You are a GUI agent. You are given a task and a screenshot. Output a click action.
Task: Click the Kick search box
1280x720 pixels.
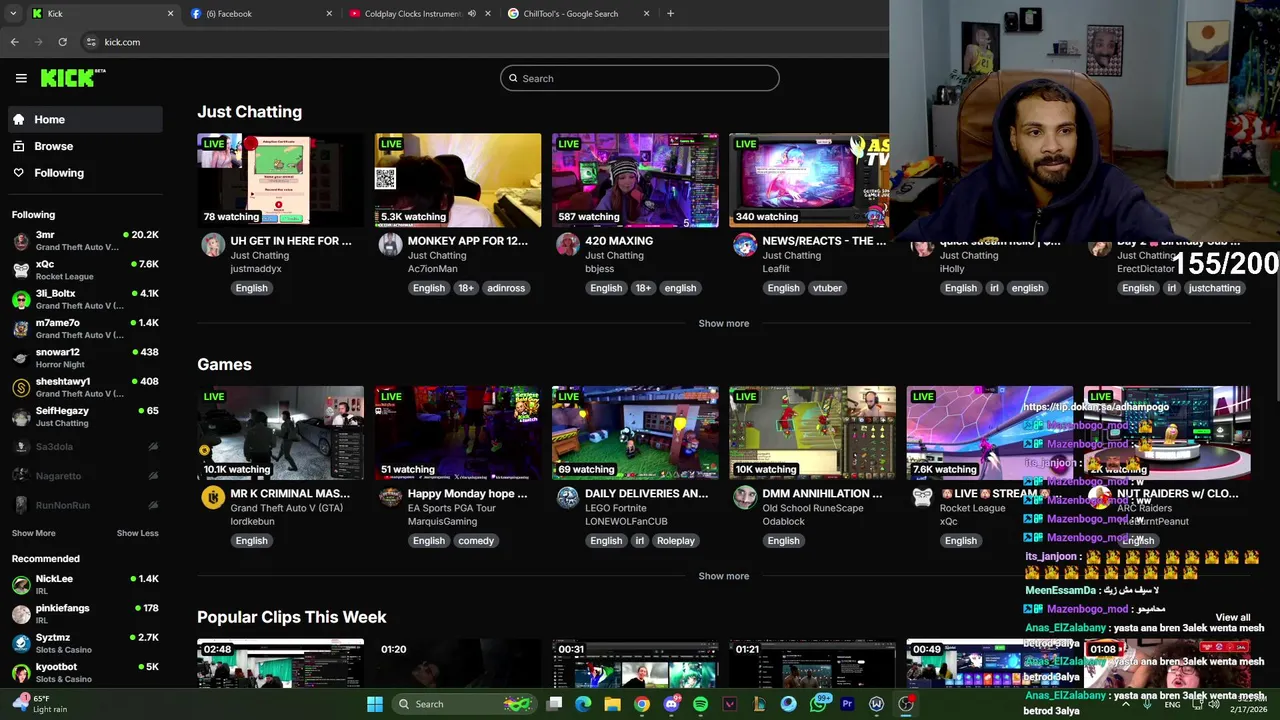point(640,78)
